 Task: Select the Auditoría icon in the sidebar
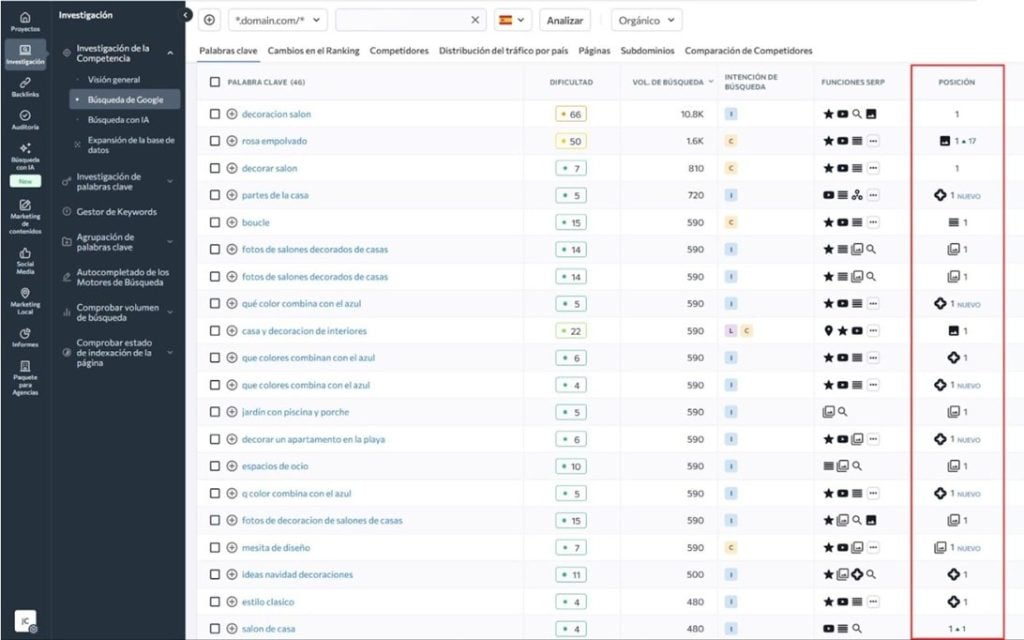click(25, 120)
